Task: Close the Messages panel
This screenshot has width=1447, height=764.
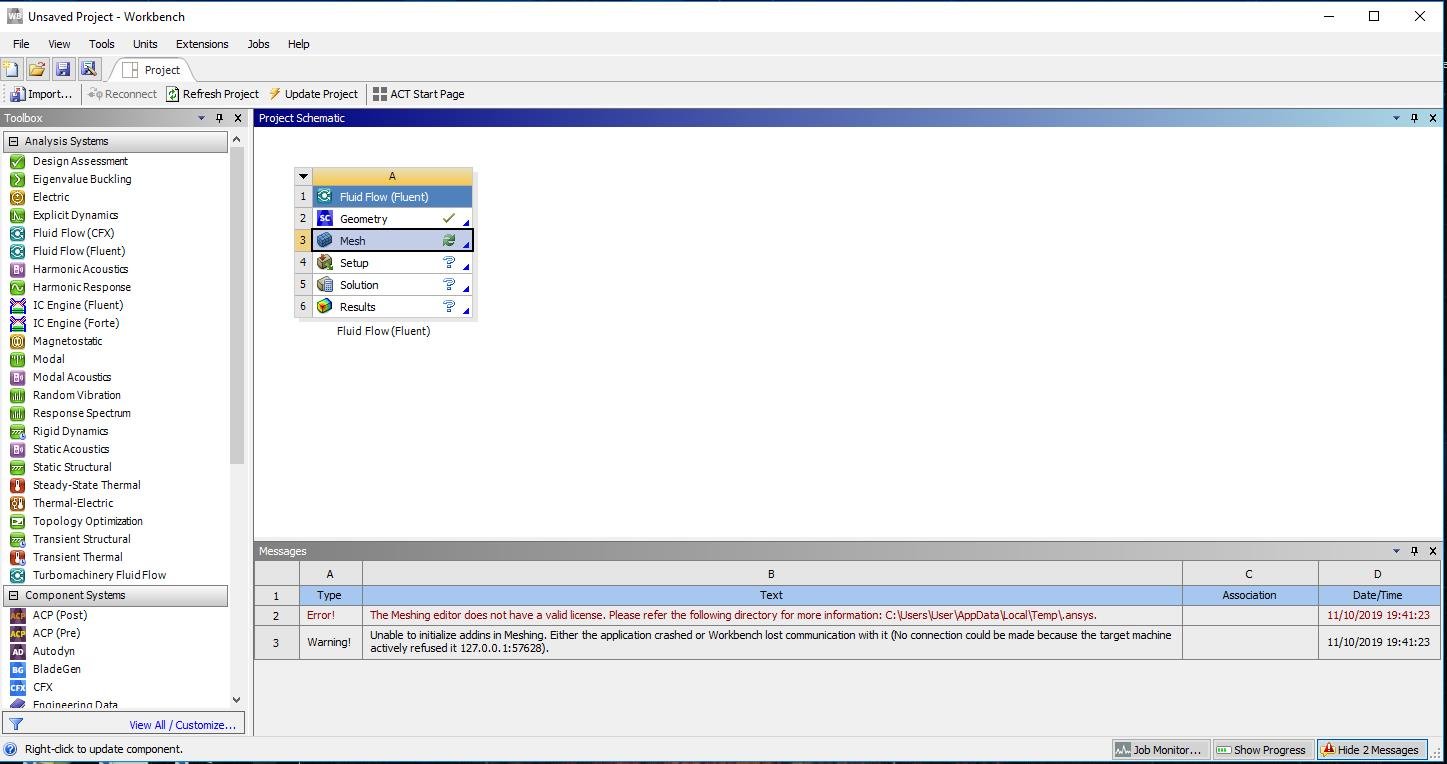Action: 1432,551
